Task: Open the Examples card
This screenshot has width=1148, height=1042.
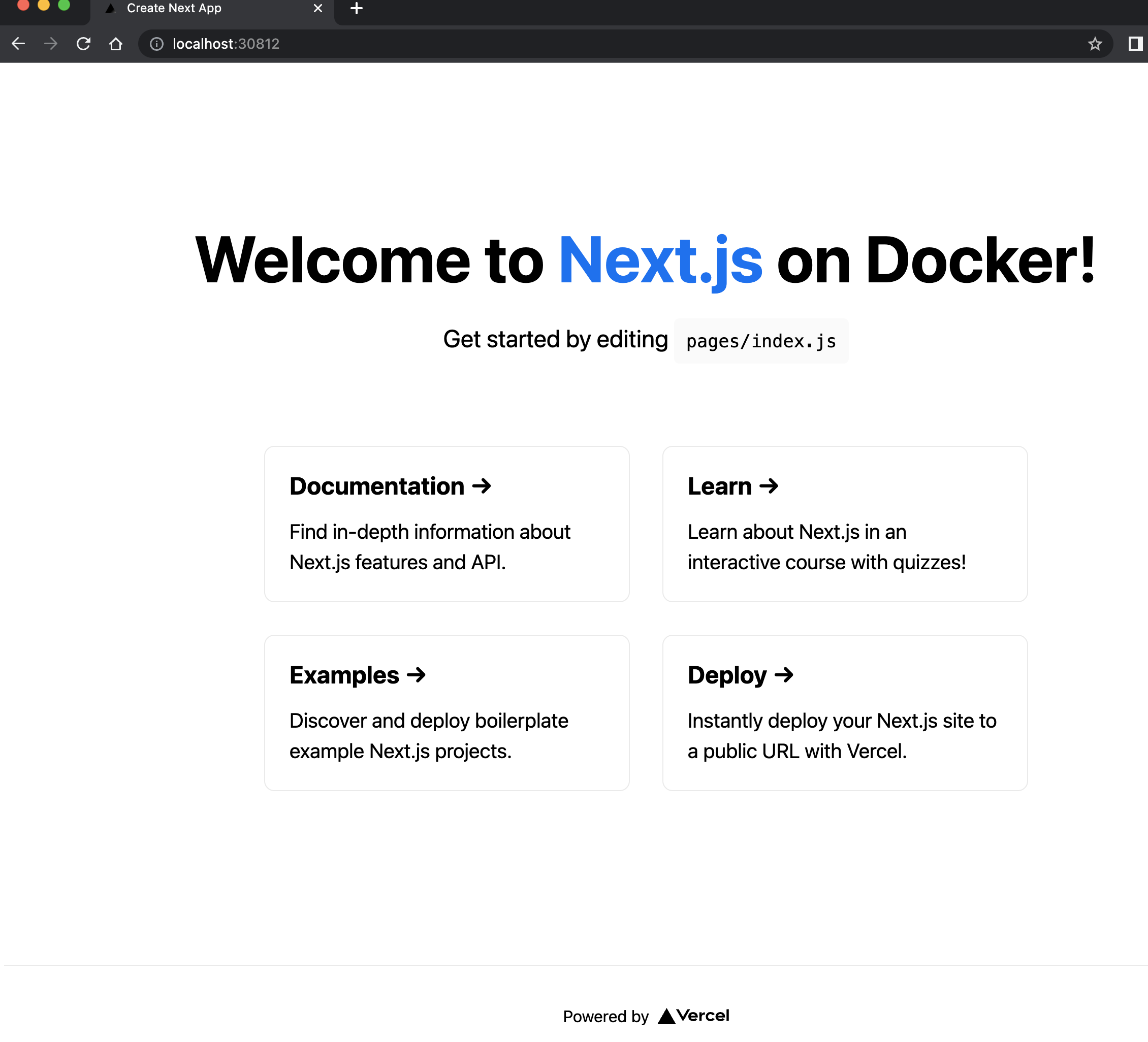Action: tap(447, 712)
